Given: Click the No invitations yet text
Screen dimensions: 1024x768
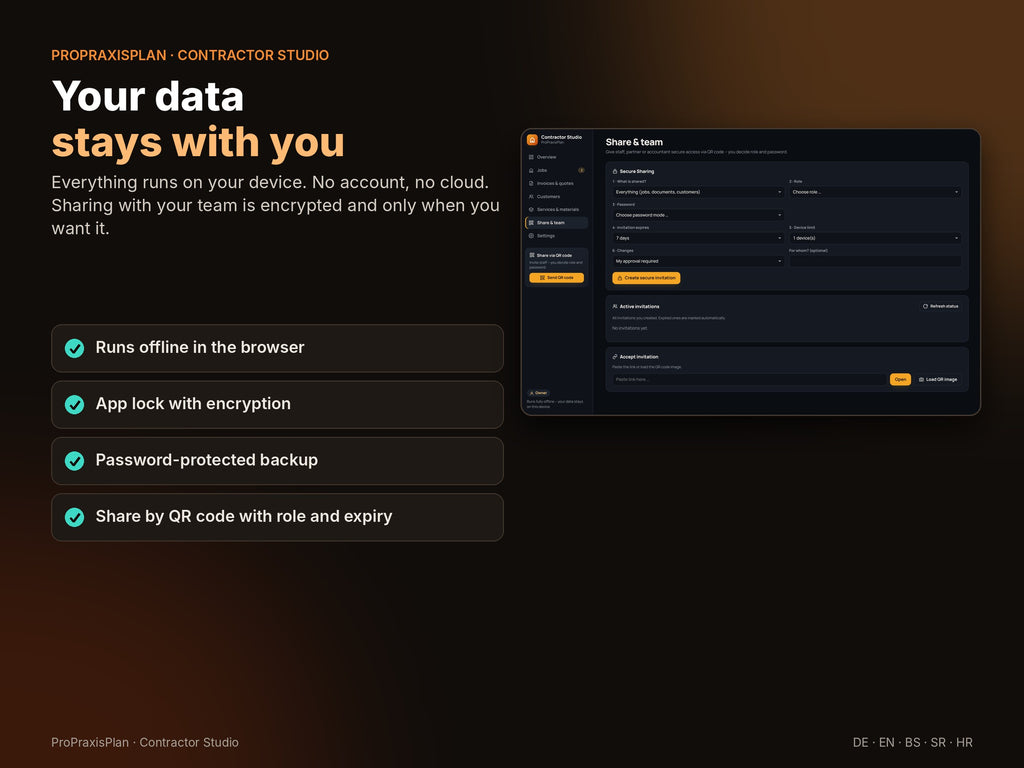Looking at the screenshot, I should pos(630,328).
